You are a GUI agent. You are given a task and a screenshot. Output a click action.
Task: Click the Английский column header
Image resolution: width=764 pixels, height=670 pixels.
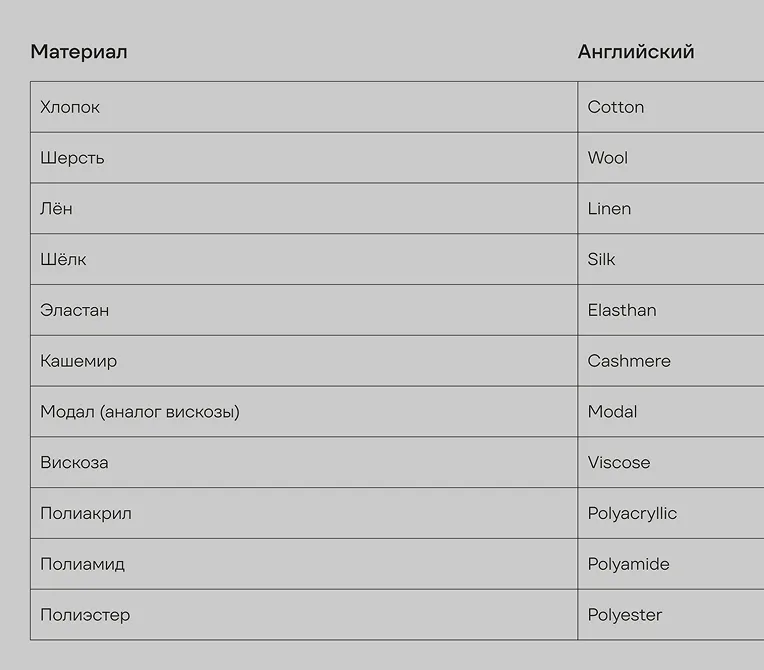[x=636, y=52]
